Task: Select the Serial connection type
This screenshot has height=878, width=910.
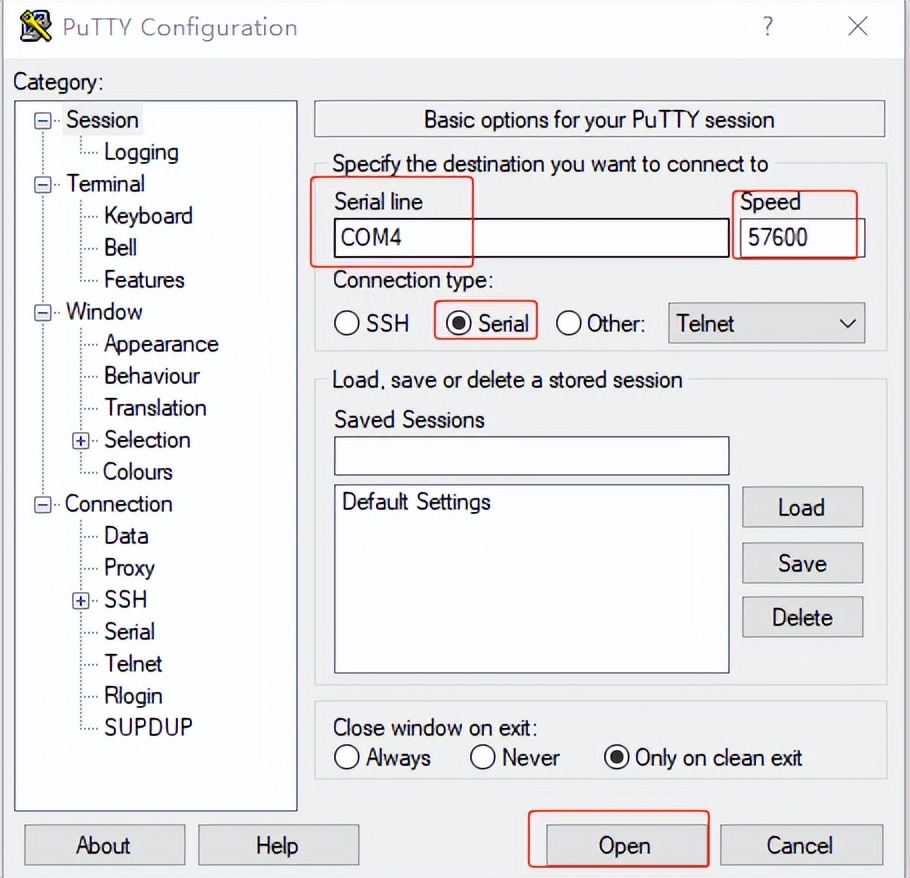Action: point(460,324)
